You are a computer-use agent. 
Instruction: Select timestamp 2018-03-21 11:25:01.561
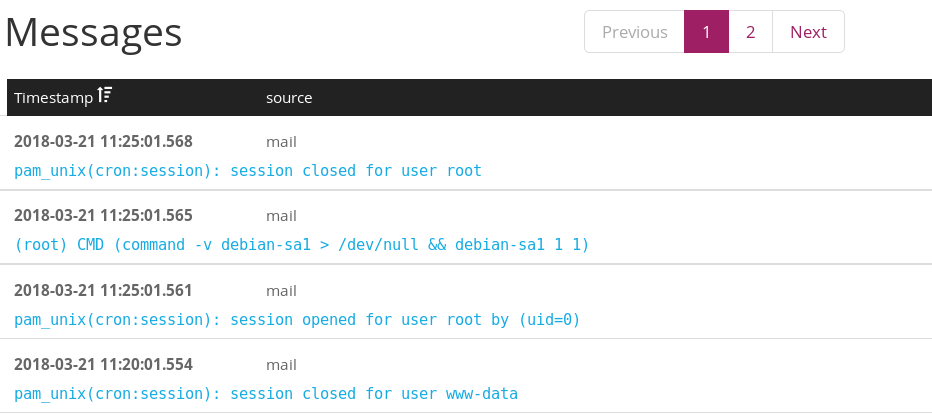click(103, 290)
